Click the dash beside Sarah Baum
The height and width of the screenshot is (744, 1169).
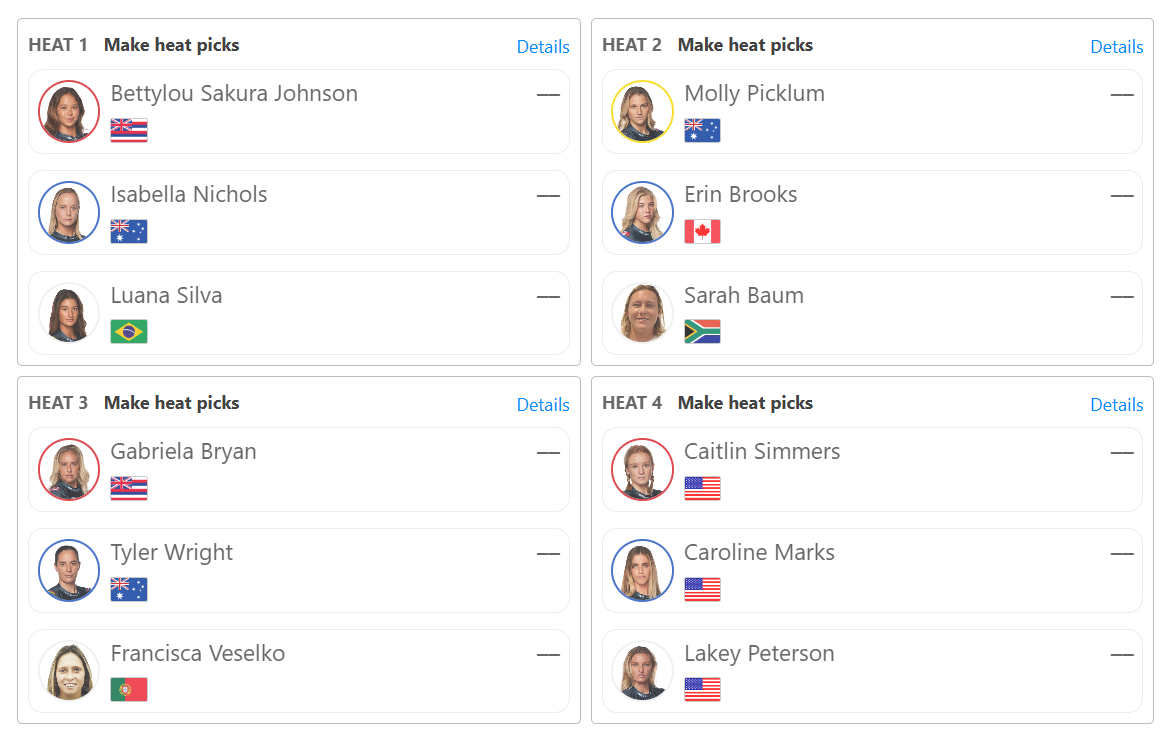tap(1122, 297)
